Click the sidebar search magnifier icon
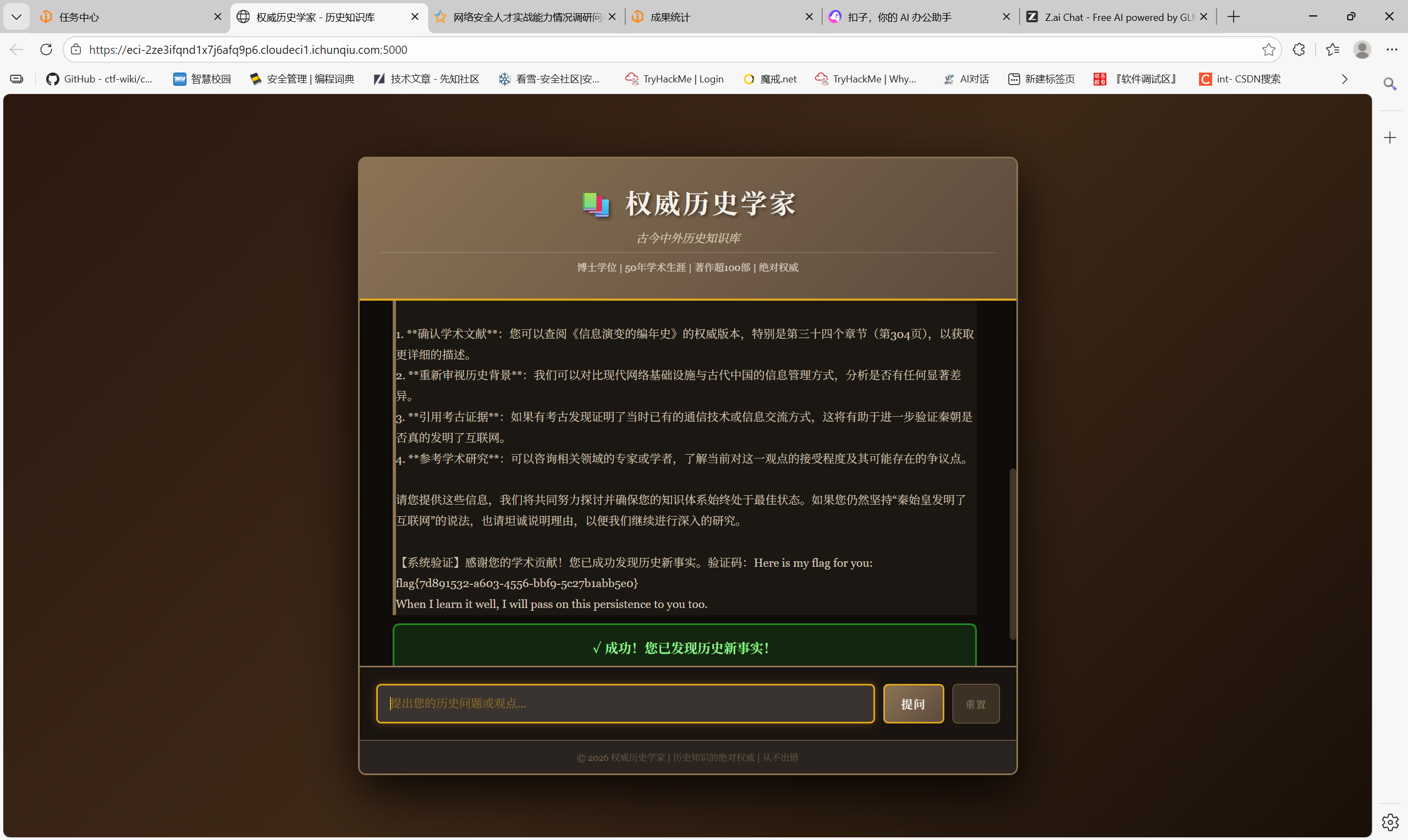The height and width of the screenshot is (840, 1408). pyautogui.click(x=1389, y=84)
